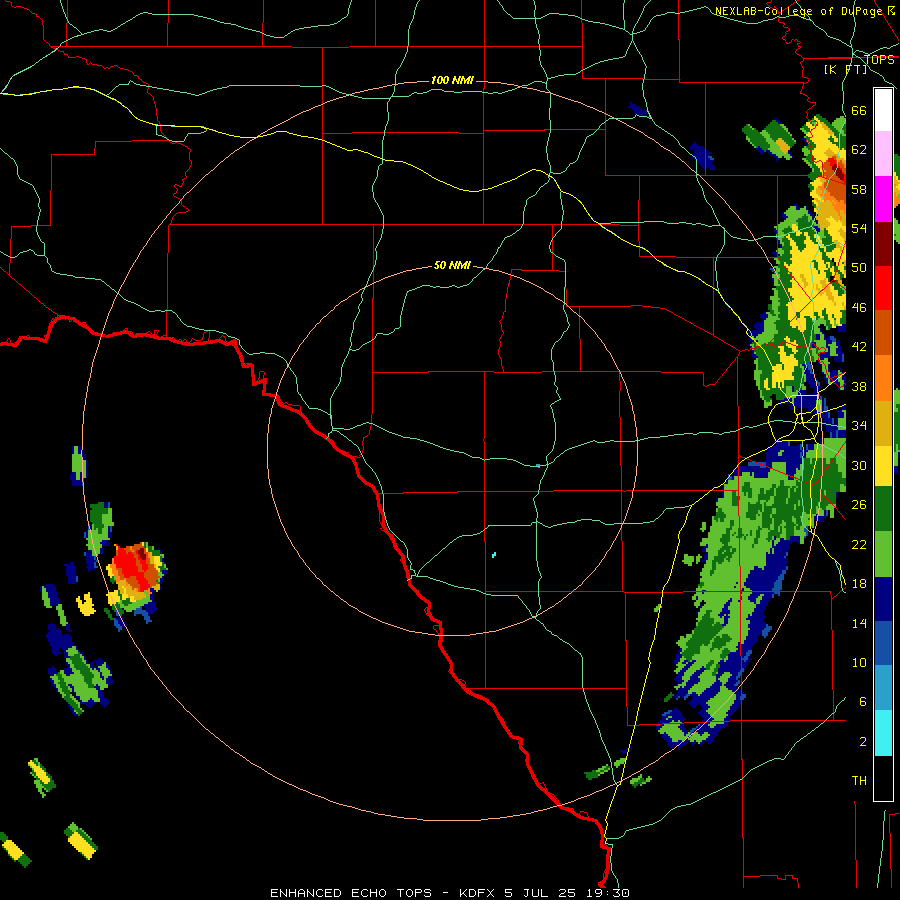Click the '26' legend value
The width and height of the screenshot is (900, 900).
click(x=859, y=505)
